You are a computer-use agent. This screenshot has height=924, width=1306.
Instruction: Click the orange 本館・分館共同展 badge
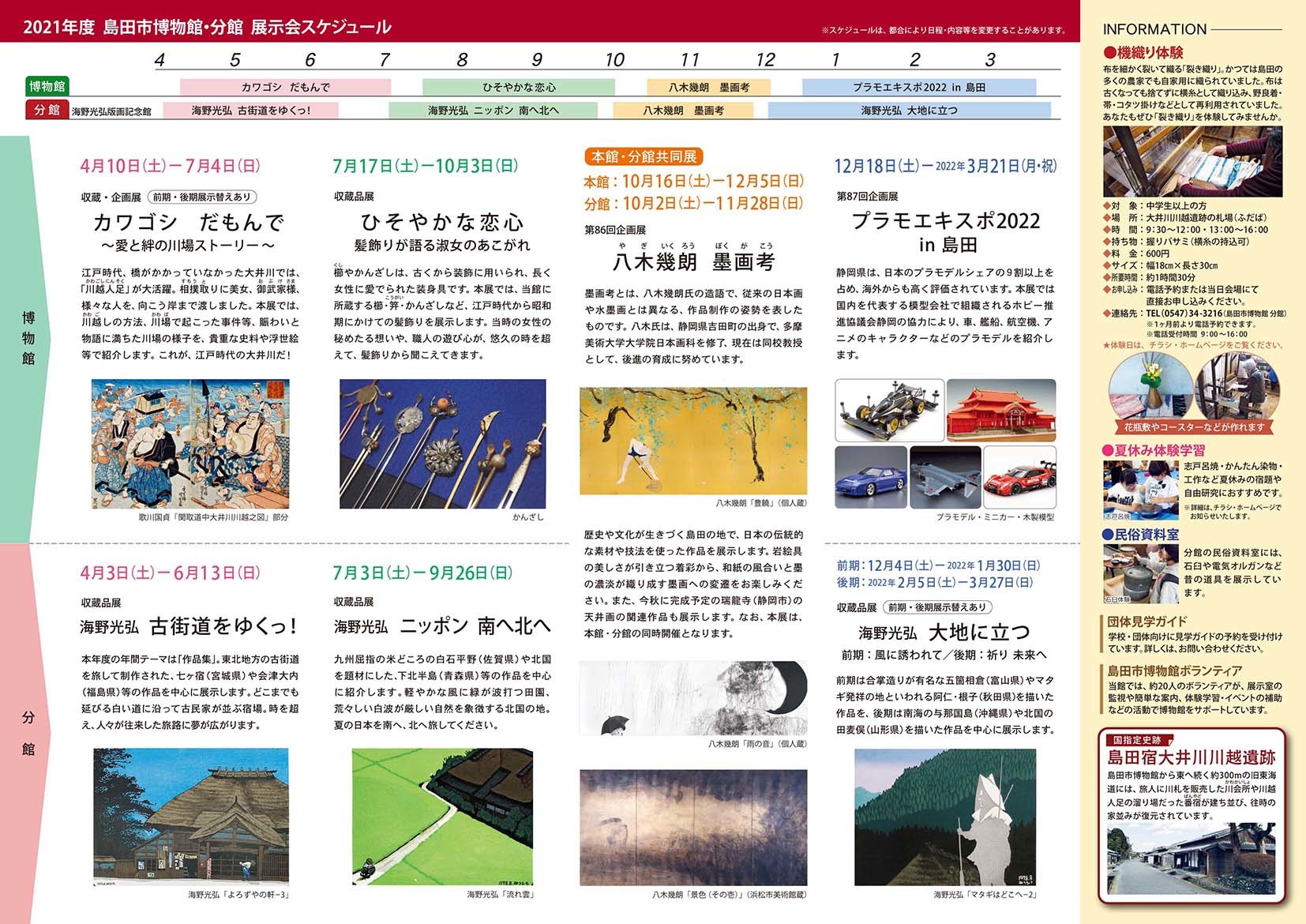point(644,156)
